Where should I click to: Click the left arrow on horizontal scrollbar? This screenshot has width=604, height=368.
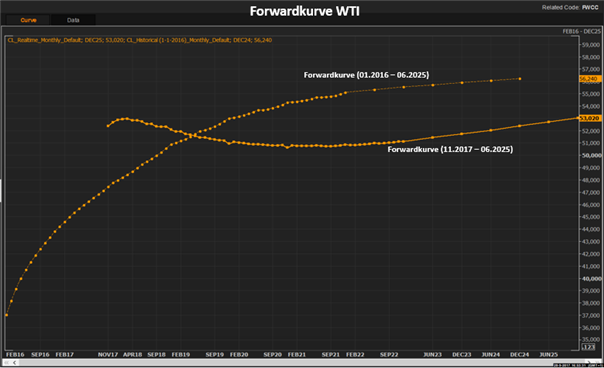tap(15, 363)
